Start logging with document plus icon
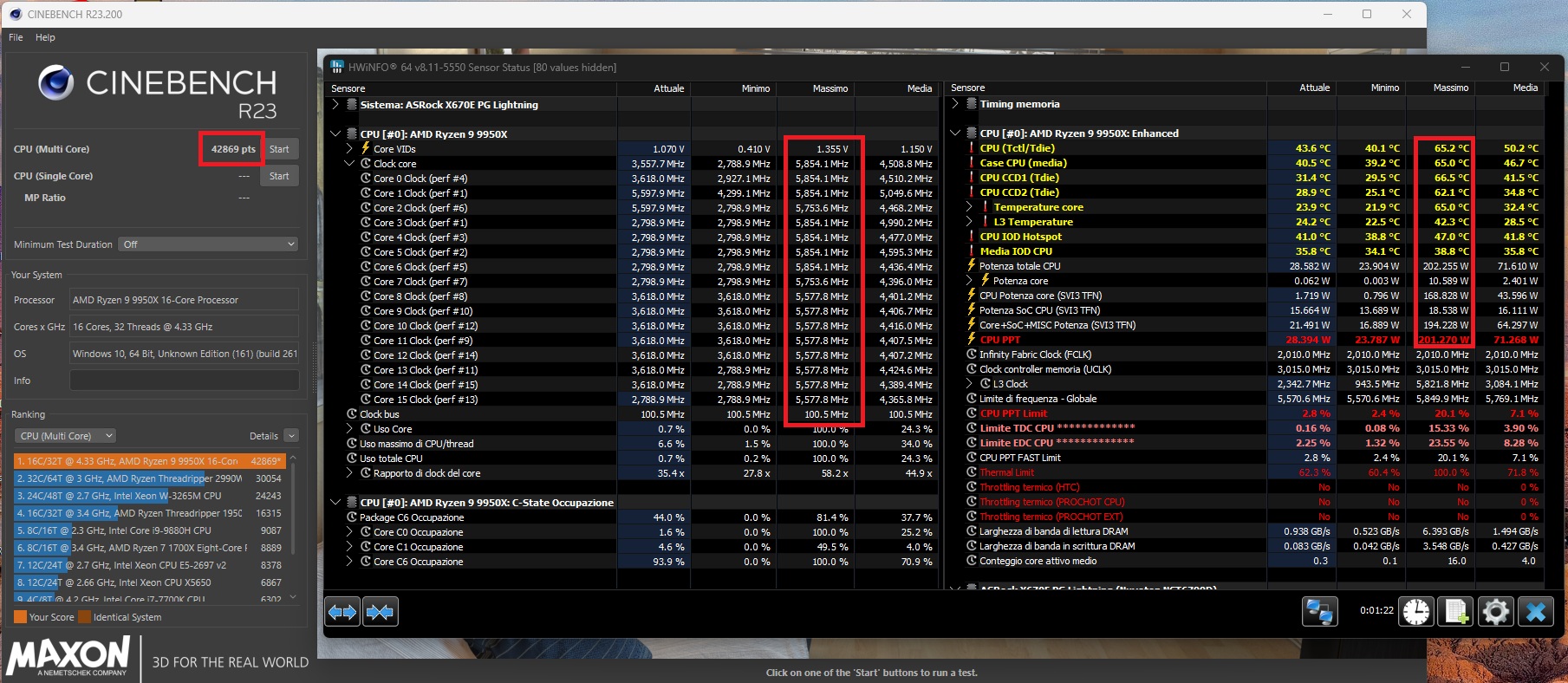The height and width of the screenshot is (683, 1568). pos(1456,611)
